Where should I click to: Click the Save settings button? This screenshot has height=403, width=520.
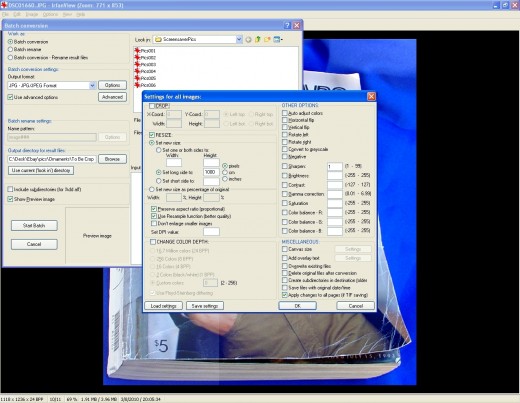[205, 306]
